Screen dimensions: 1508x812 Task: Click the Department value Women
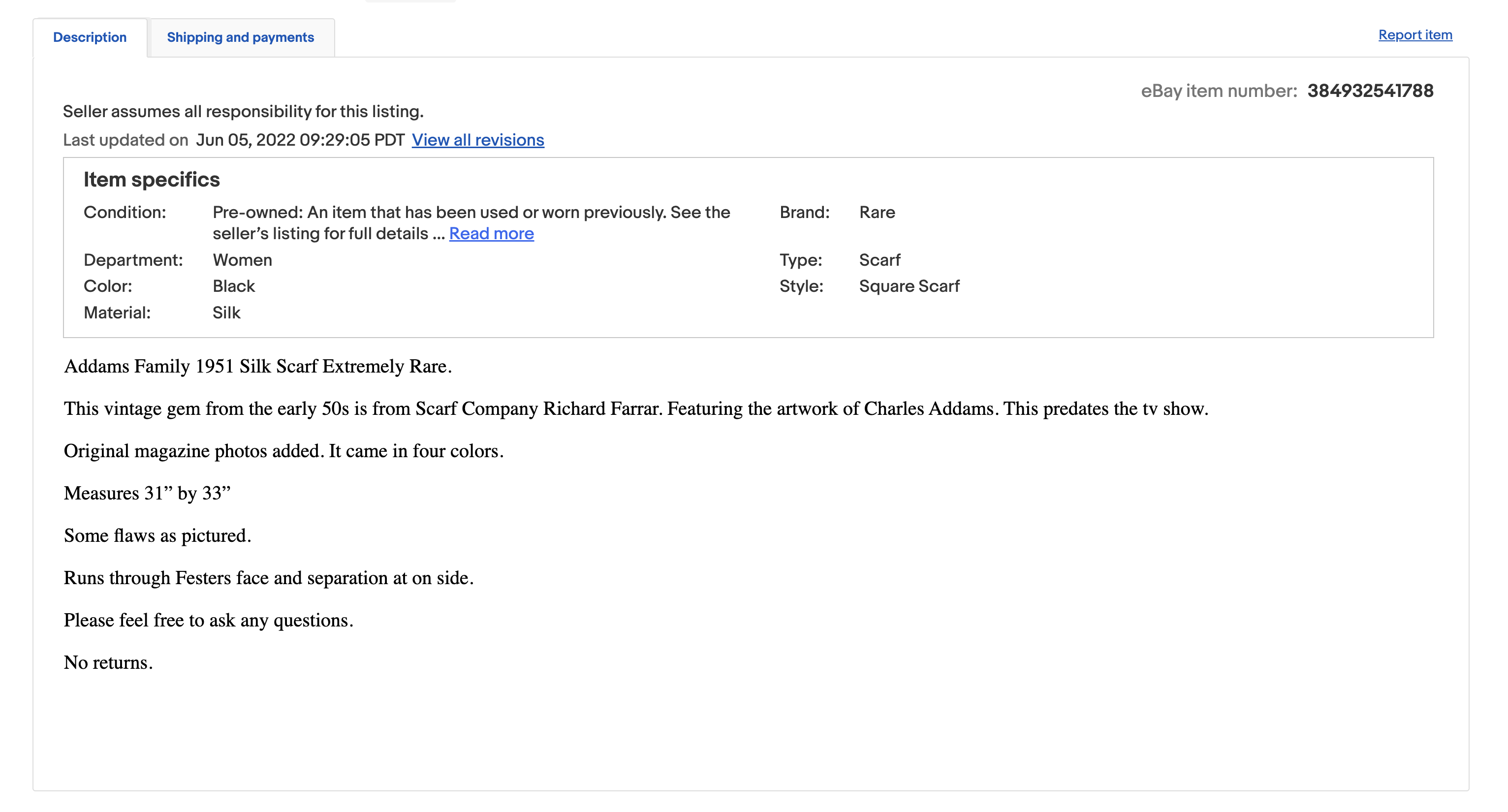(242, 260)
